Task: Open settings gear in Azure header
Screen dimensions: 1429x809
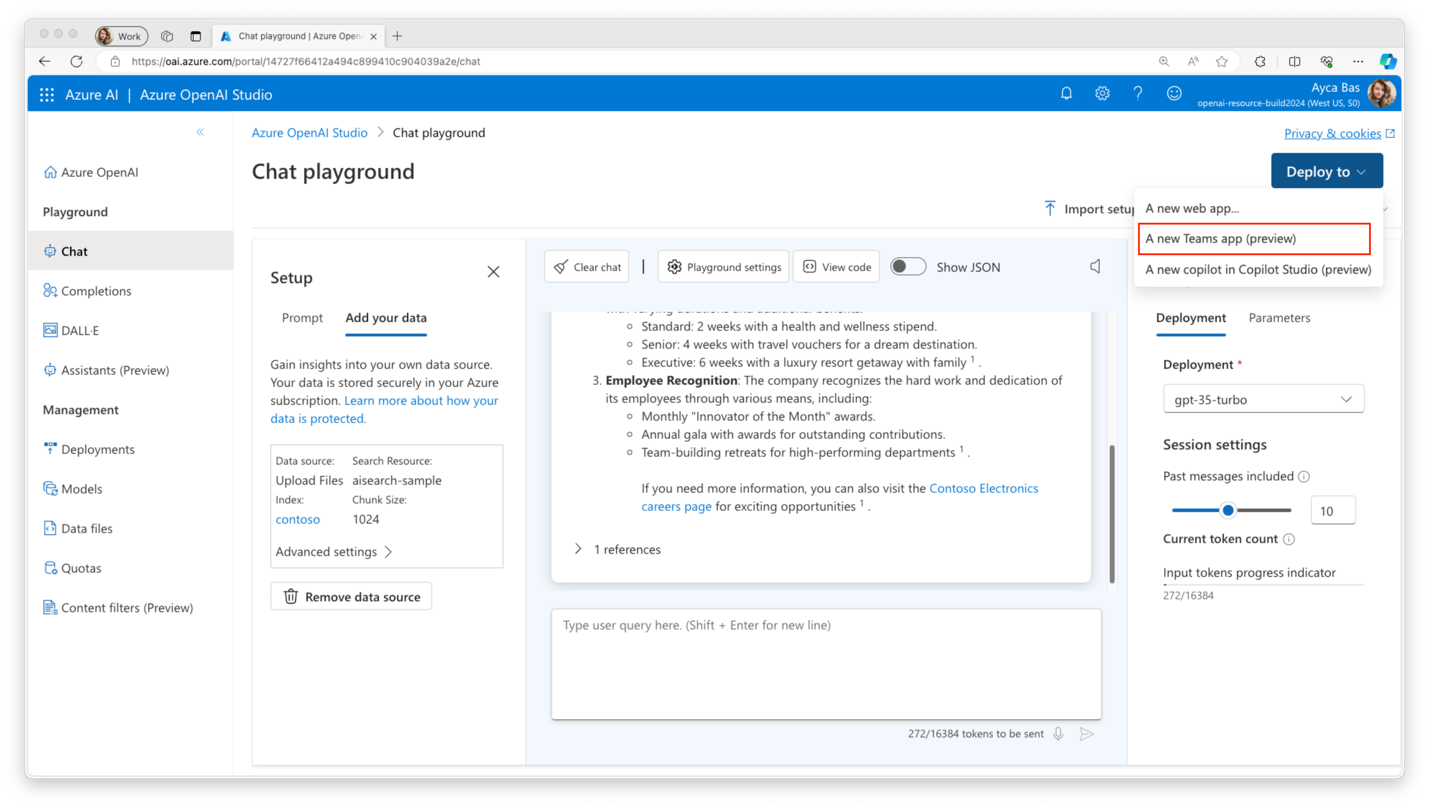Action: click(x=1102, y=93)
